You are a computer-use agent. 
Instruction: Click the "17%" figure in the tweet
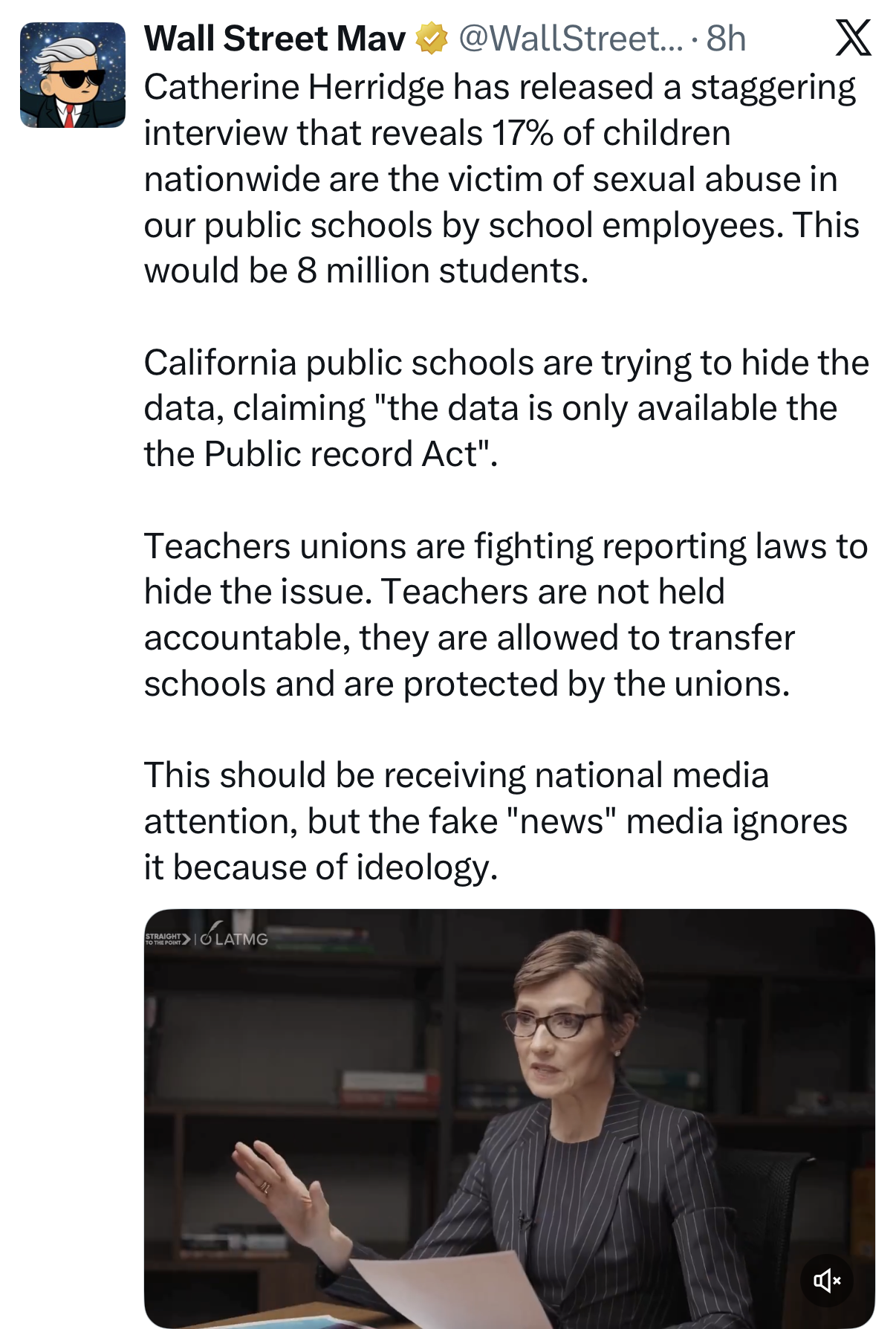click(522, 133)
